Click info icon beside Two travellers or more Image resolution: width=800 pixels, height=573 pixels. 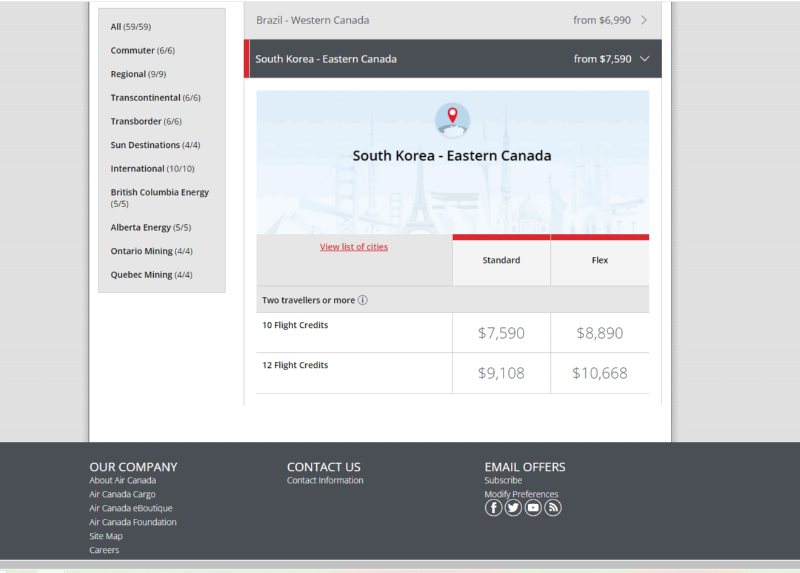[363, 300]
